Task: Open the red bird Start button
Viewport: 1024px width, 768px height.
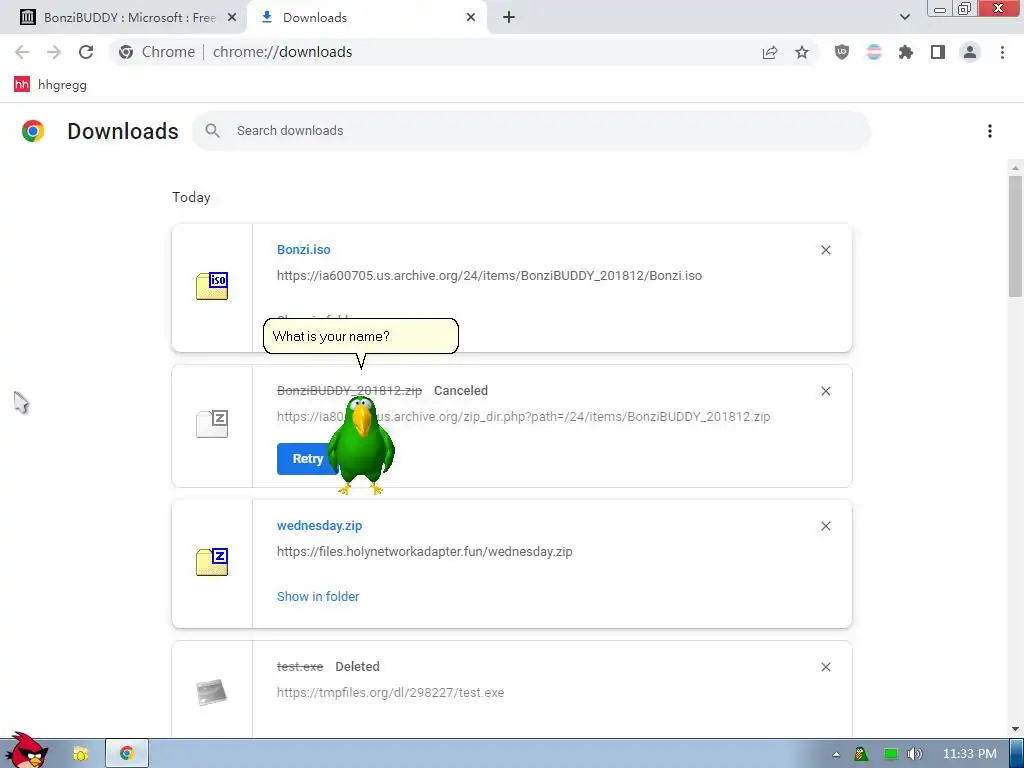Action: pyautogui.click(x=26, y=750)
